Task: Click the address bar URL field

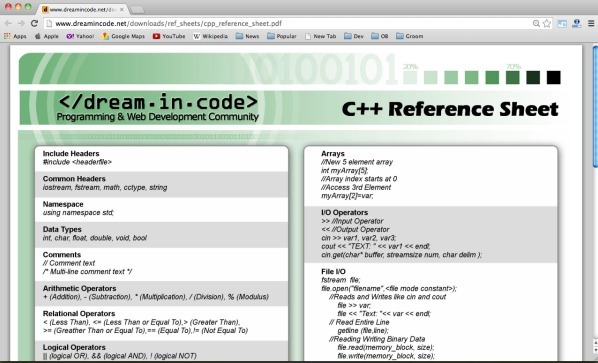Action: [290, 24]
